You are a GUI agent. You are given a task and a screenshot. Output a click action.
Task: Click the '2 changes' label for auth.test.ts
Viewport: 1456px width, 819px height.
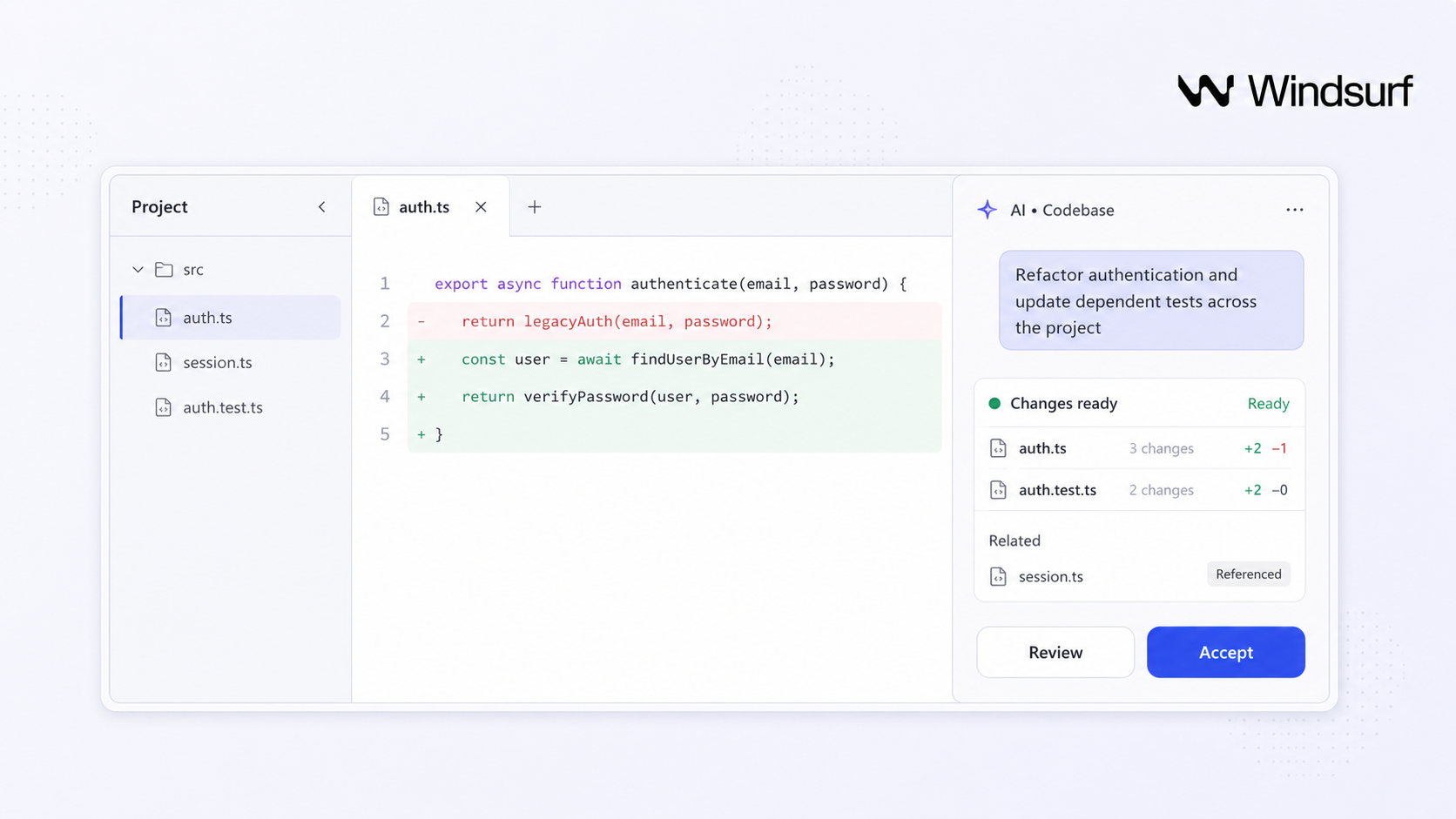1161,490
